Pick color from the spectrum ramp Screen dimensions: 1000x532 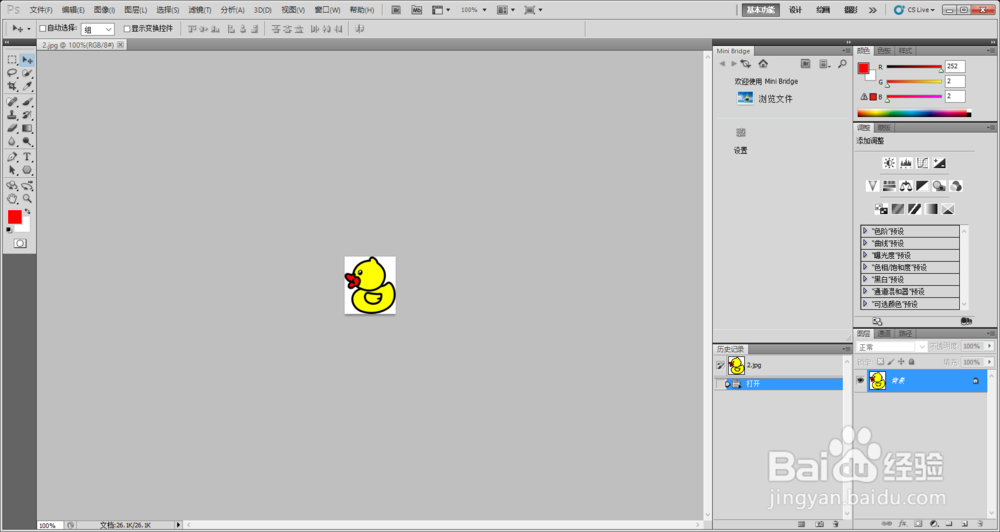coord(914,114)
